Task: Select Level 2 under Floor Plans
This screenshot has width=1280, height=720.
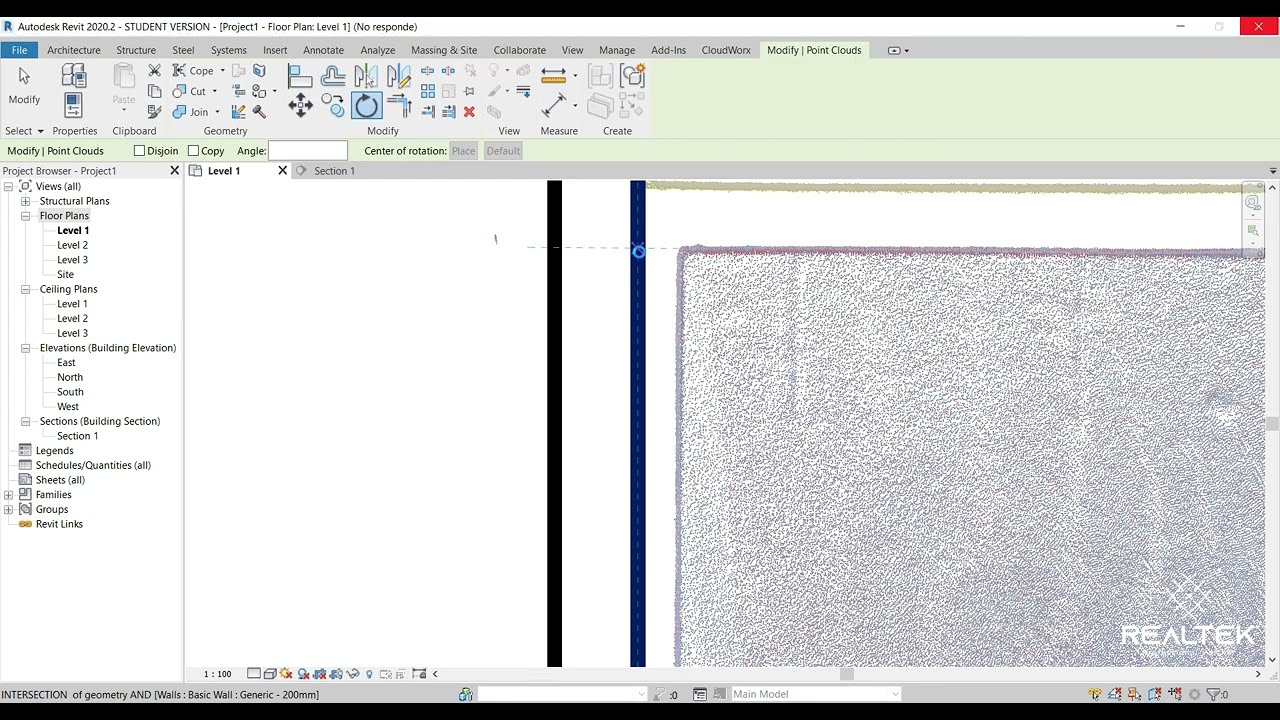Action: 72,245
